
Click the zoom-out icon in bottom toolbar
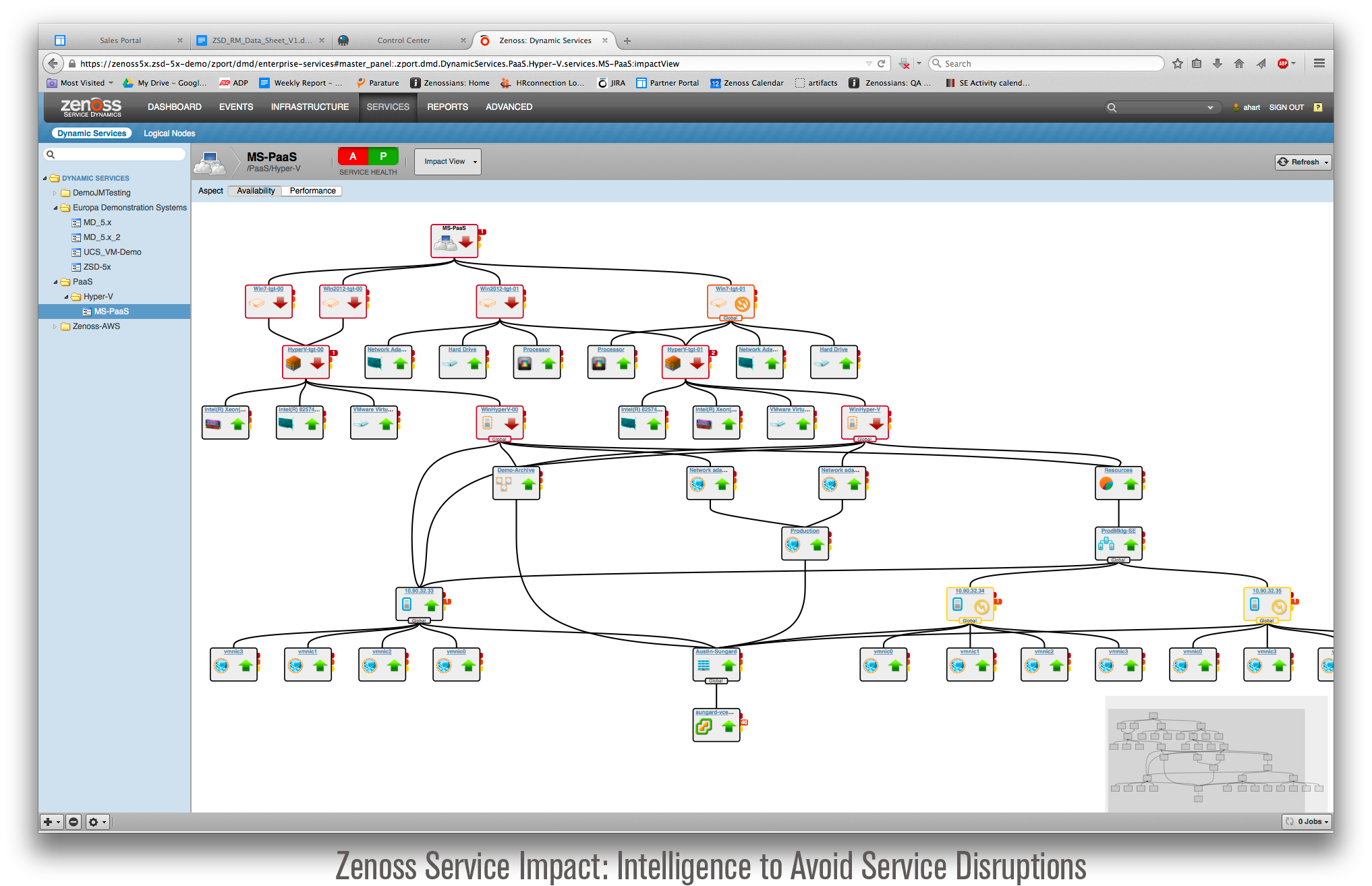pyautogui.click(x=73, y=822)
